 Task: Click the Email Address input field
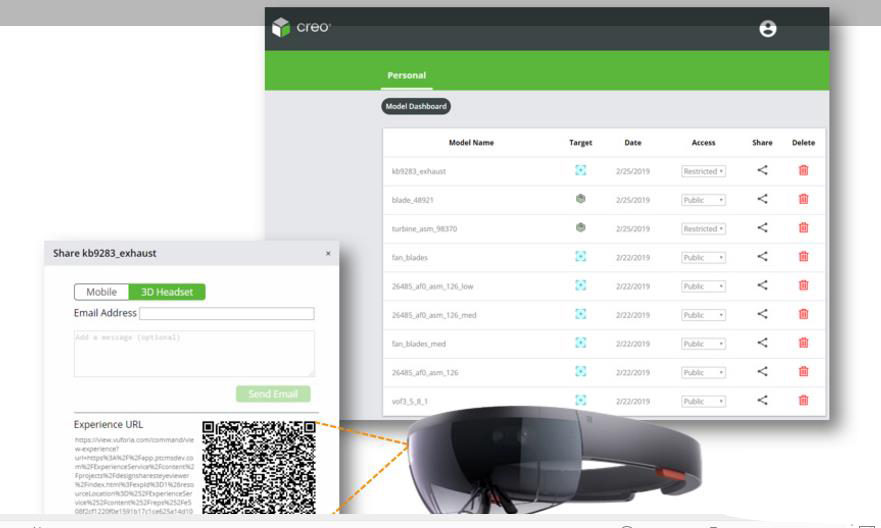point(226,314)
